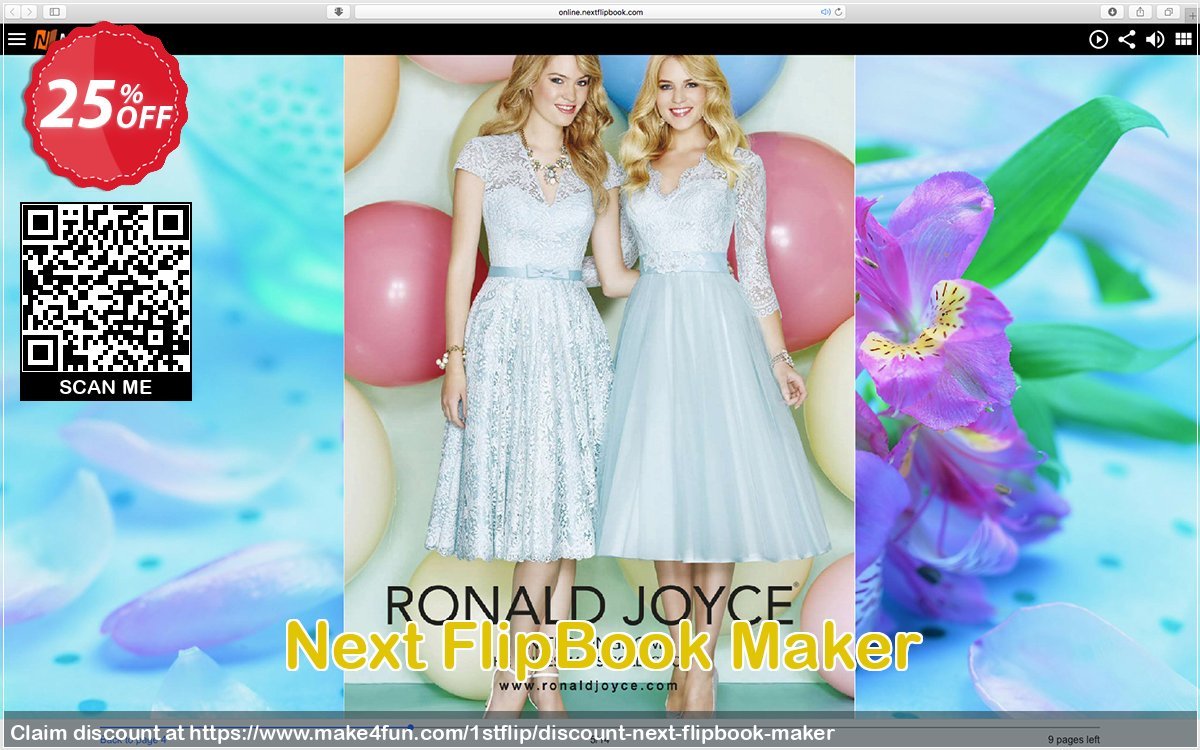1200x750 pixels.
Task: Show page thumbnails with the grid icon
Action: tap(1183, 39)
